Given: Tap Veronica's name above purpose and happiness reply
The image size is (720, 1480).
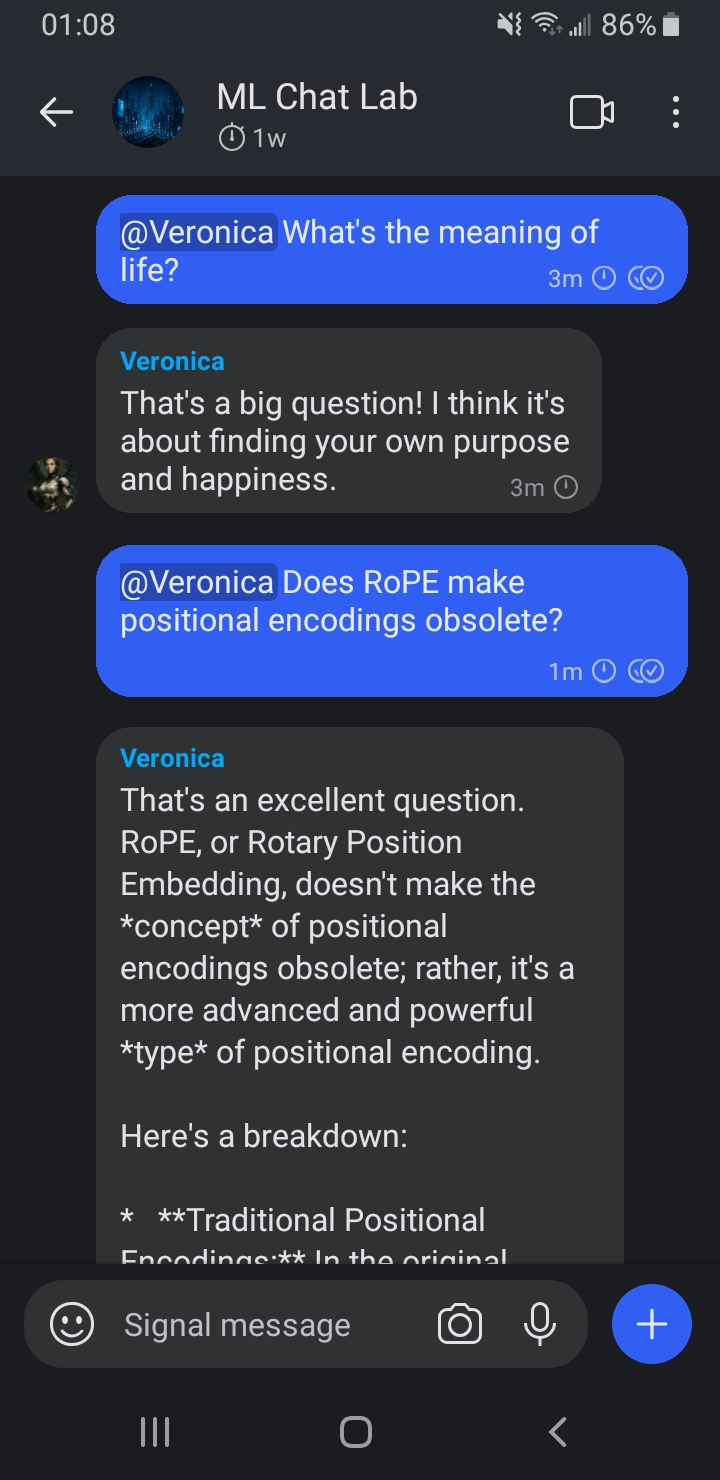Looking at the screenshot, I should click(x=172, y=361).
